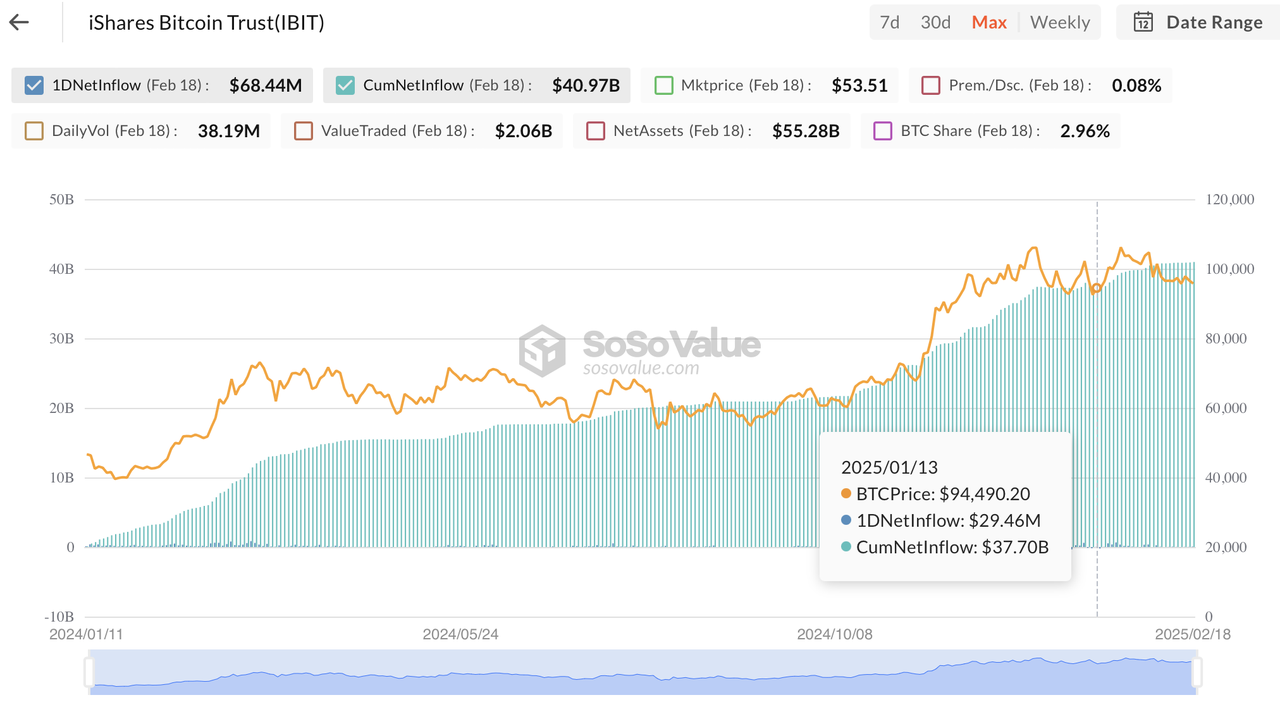Select the Max time range tab
The image size is (1280, 707).
coord(989,22)
